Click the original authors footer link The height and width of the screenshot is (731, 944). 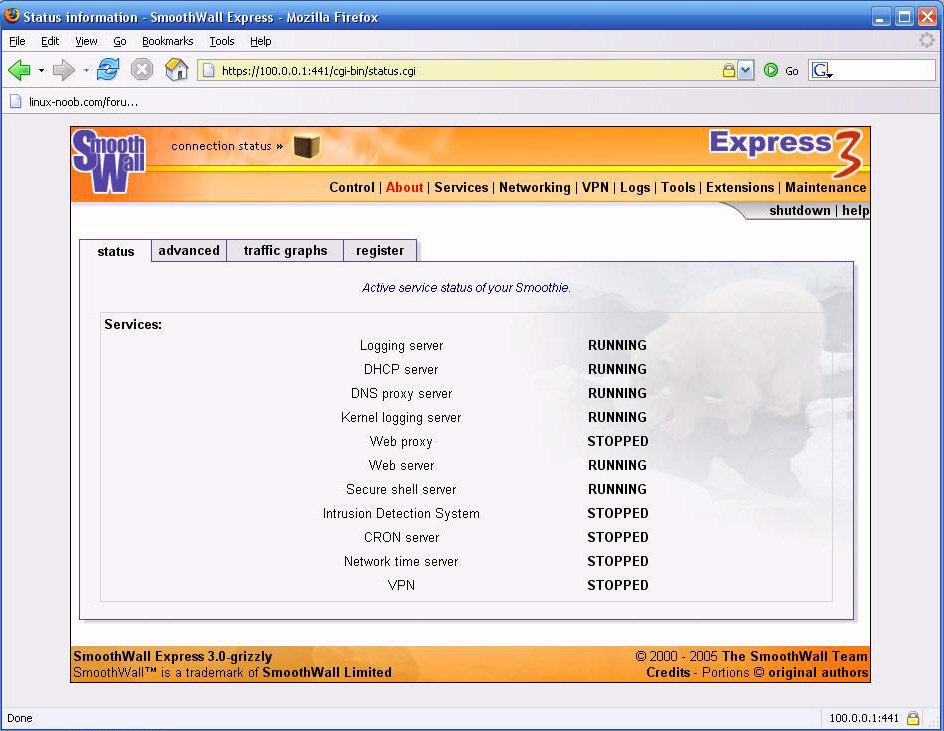click(818, 673)
